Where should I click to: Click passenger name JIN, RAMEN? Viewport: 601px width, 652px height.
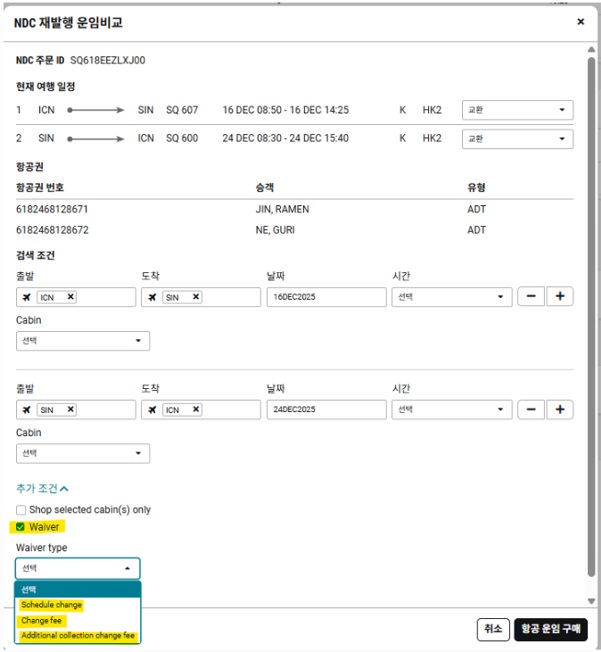[x=282, y=209]
